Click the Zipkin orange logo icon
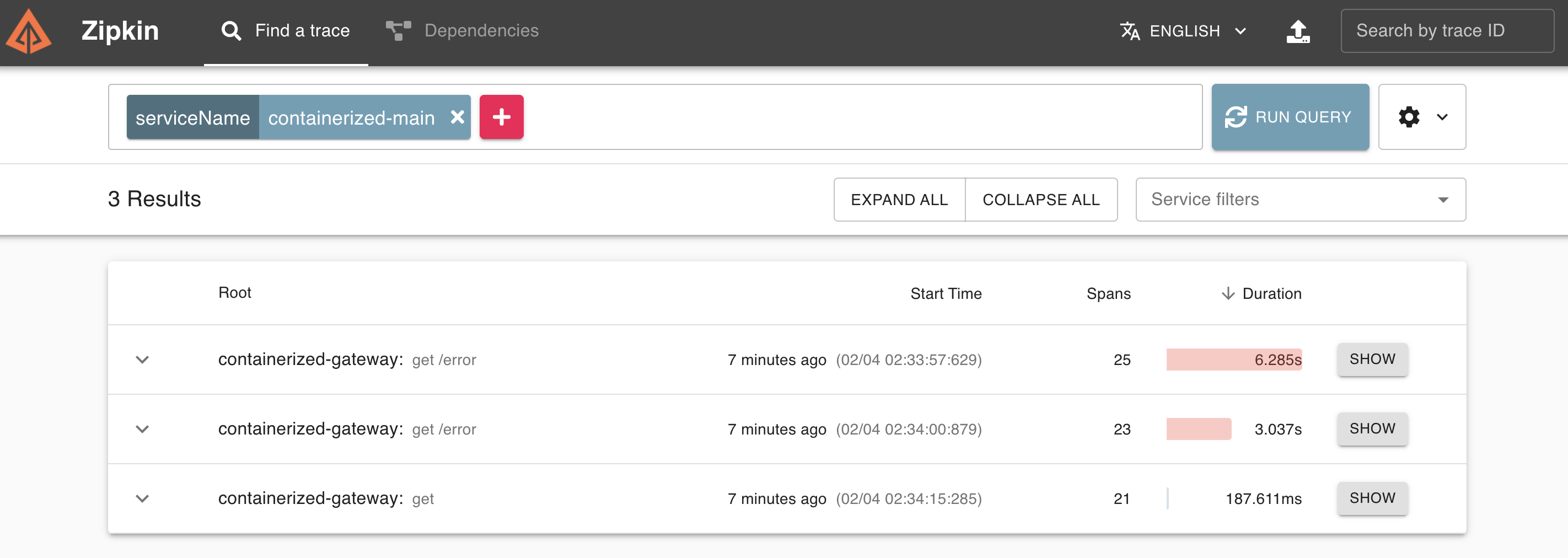 click(x=28, y=31)
